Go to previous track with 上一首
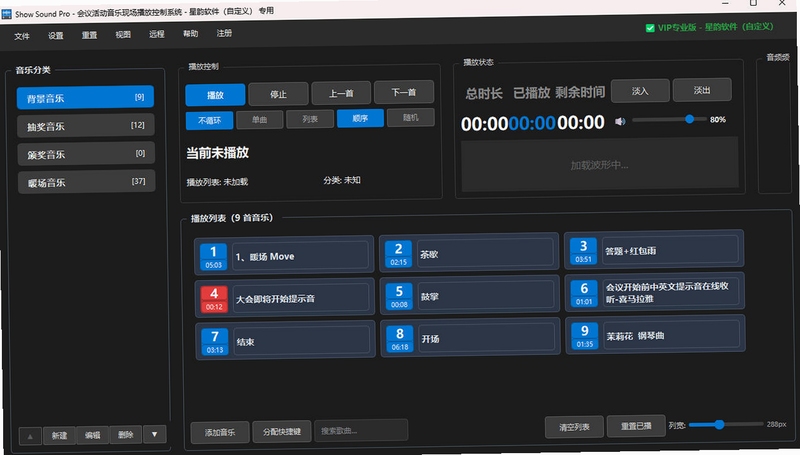The image size is (800, 455). [x=341, y=93]
